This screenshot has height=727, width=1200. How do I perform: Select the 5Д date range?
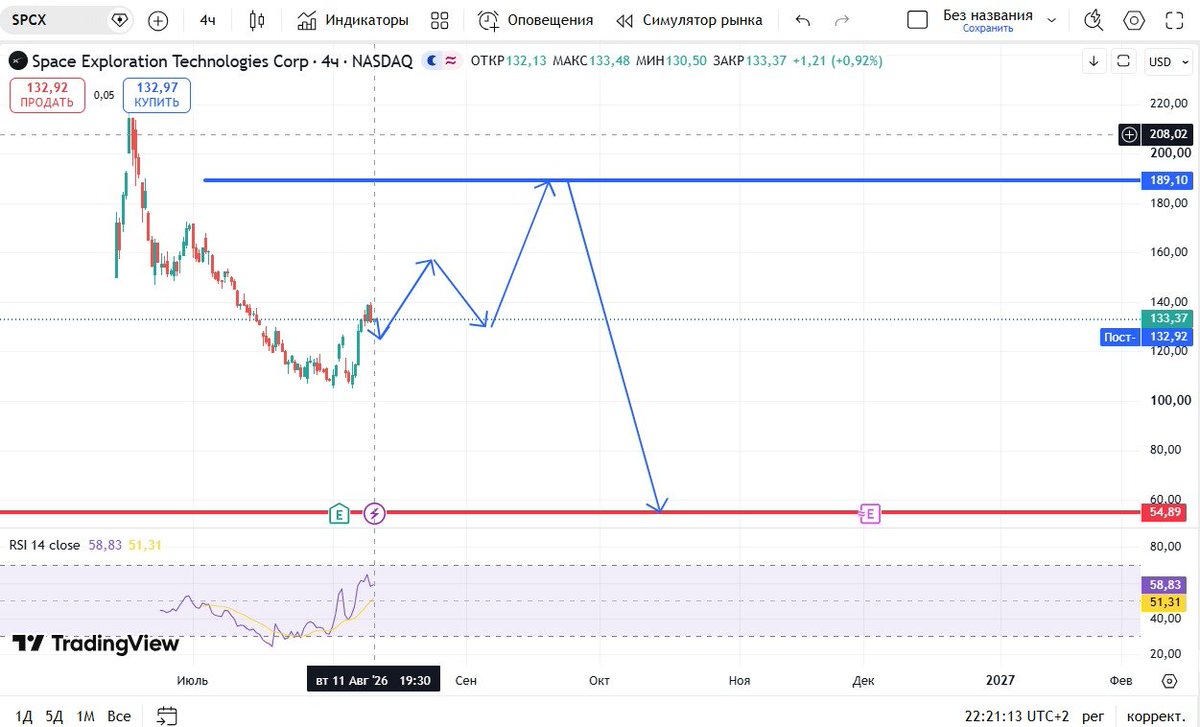pyautogui.click(x=55, y=716)
